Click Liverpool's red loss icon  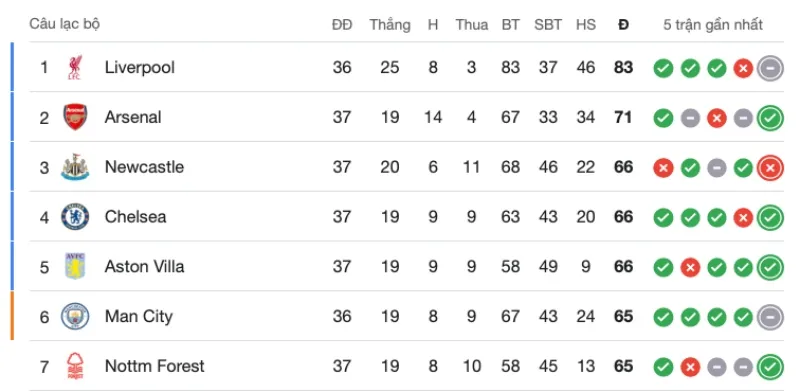pyautogui.click(x=743, y=68)
